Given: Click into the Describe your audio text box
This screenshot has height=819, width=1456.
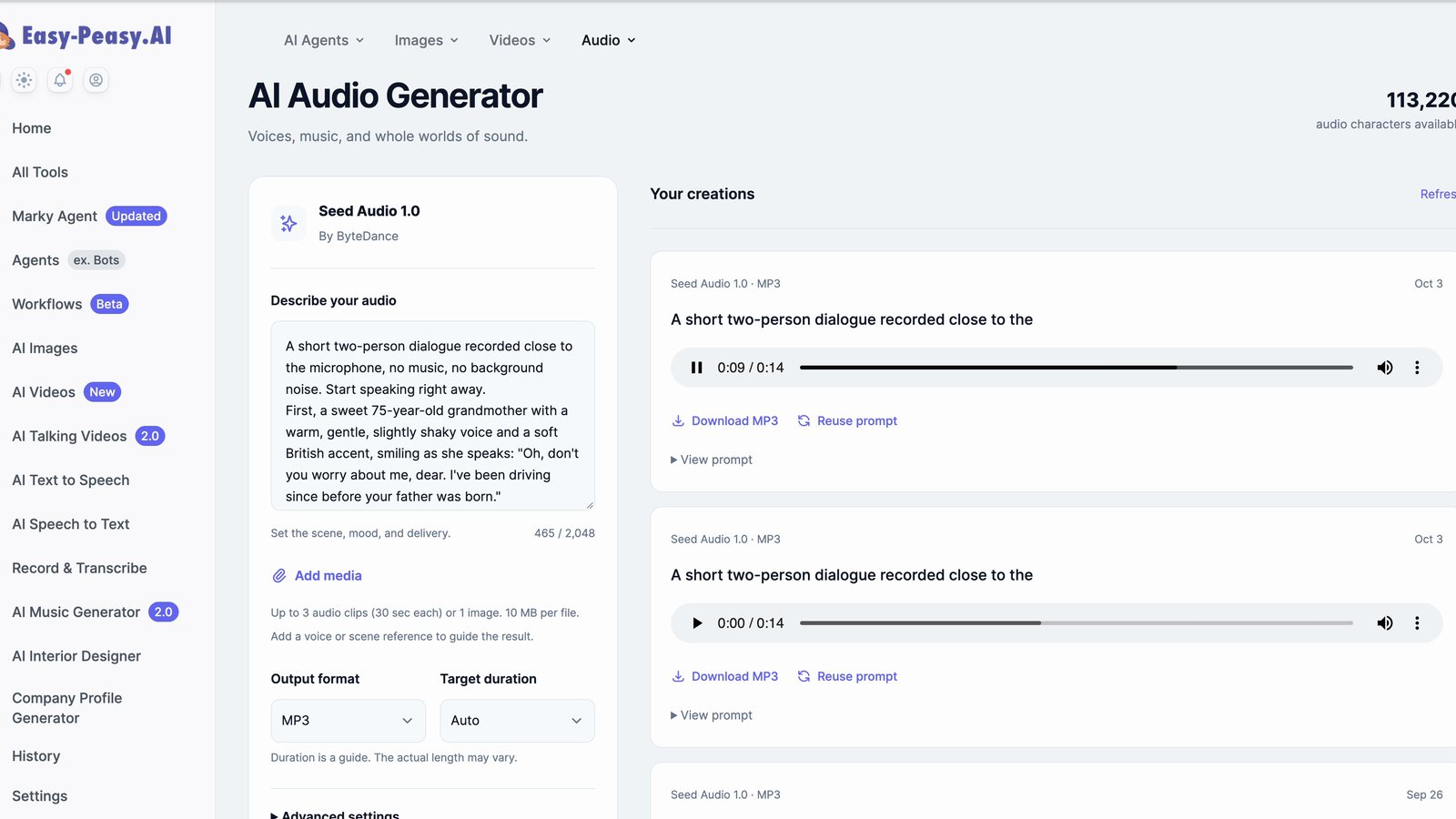Looking at the screenshot, I should coord(432,416).
